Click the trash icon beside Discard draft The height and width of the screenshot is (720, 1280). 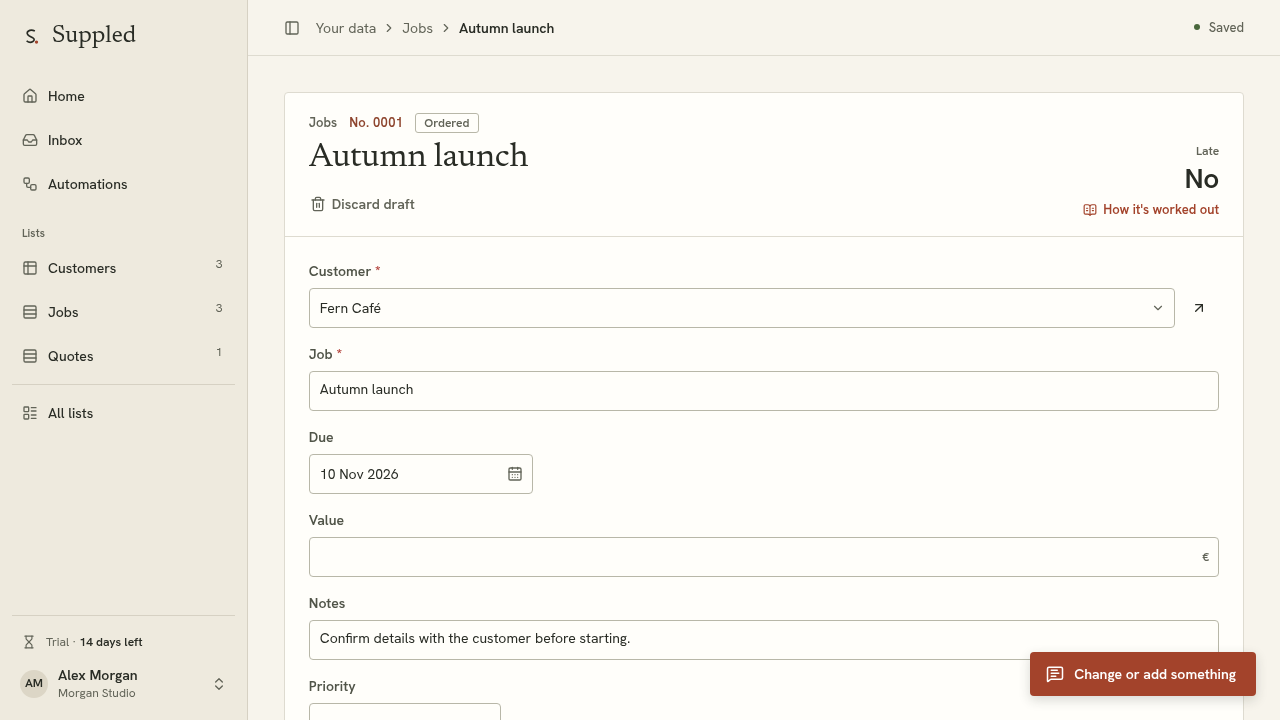tap(318, 204)
